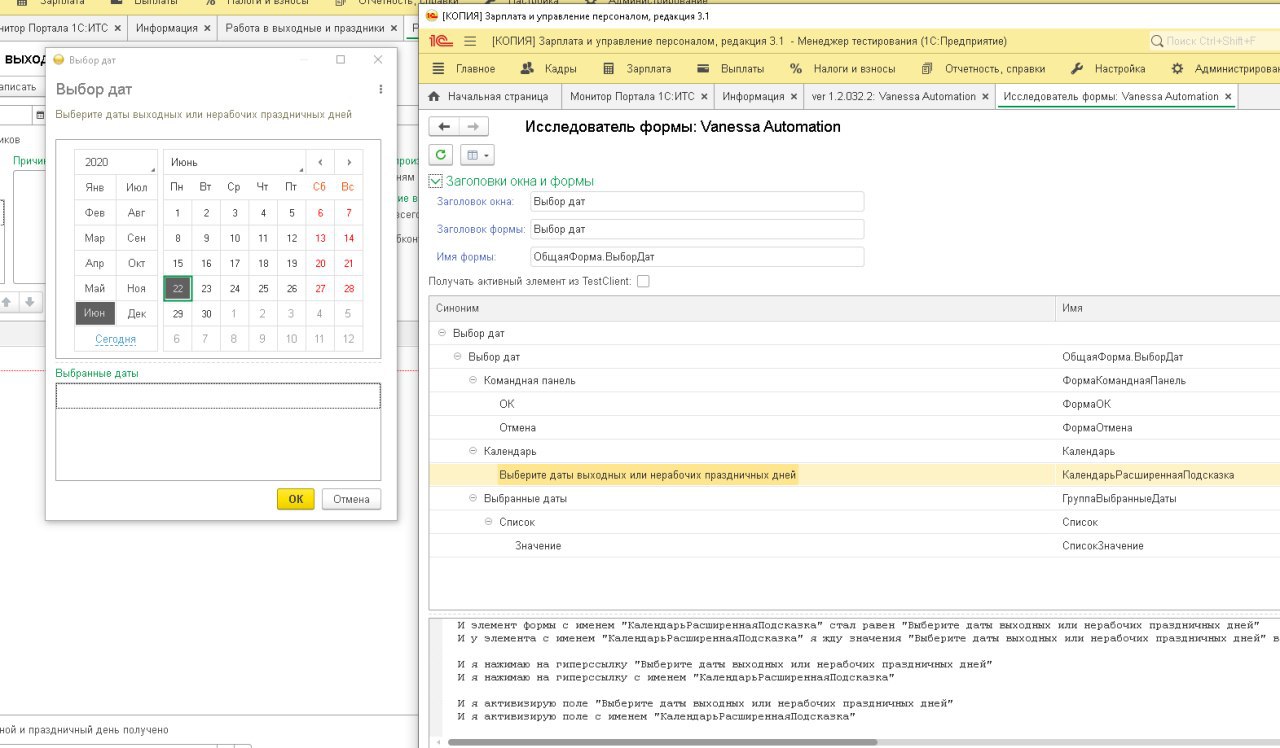Image resolution: width=1280 pixels, height=748 pixels.
Task: Switch to Монитор Портала 1С:ИТС tab
Action: click(x=632, y=97)
